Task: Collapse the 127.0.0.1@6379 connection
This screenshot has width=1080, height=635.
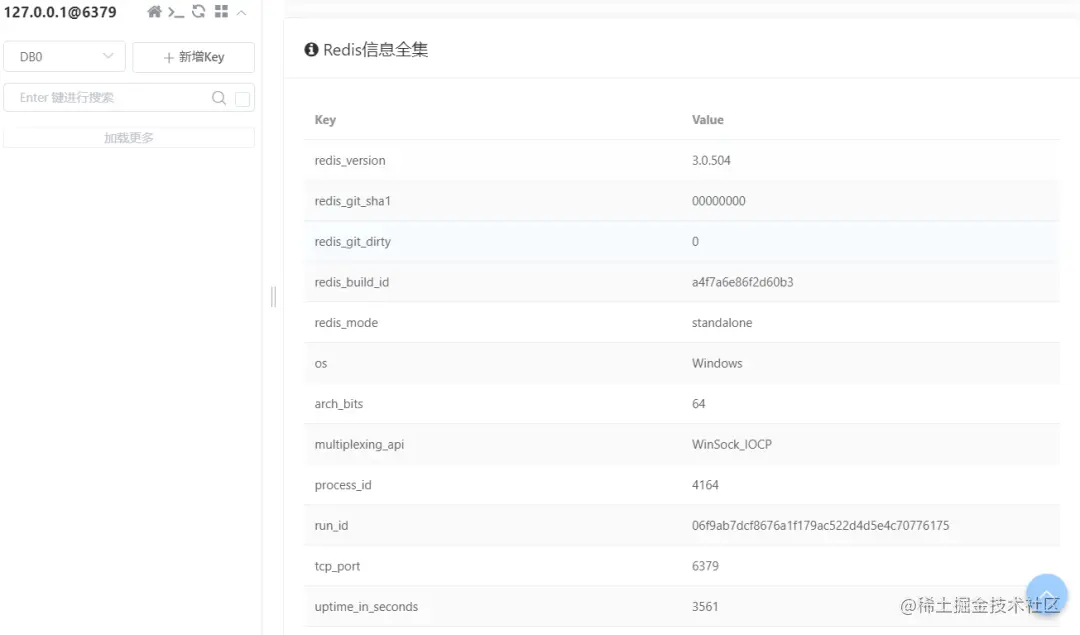Action: point(241,12)
